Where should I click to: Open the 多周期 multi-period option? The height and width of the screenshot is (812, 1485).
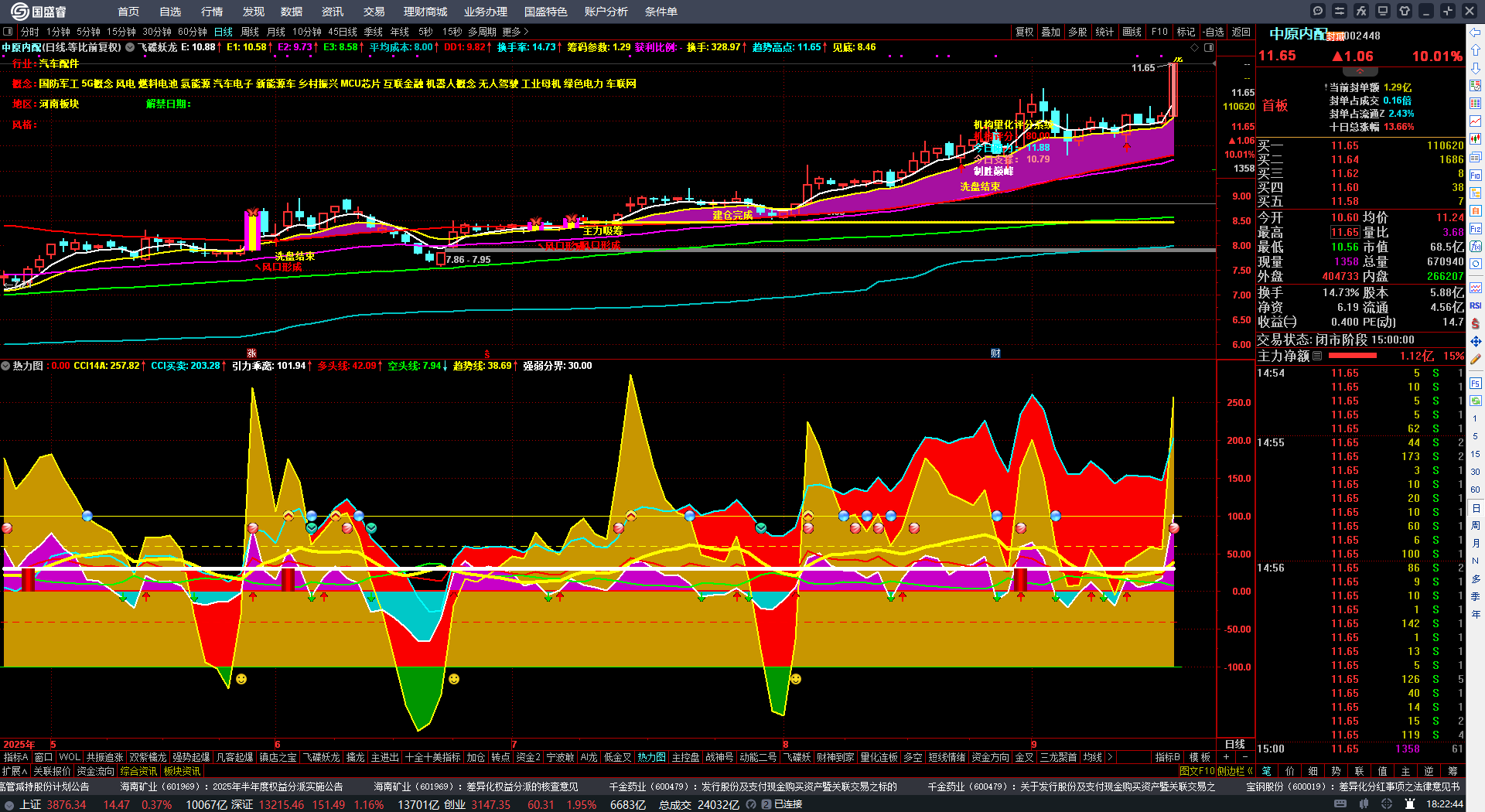pos(482,32)
